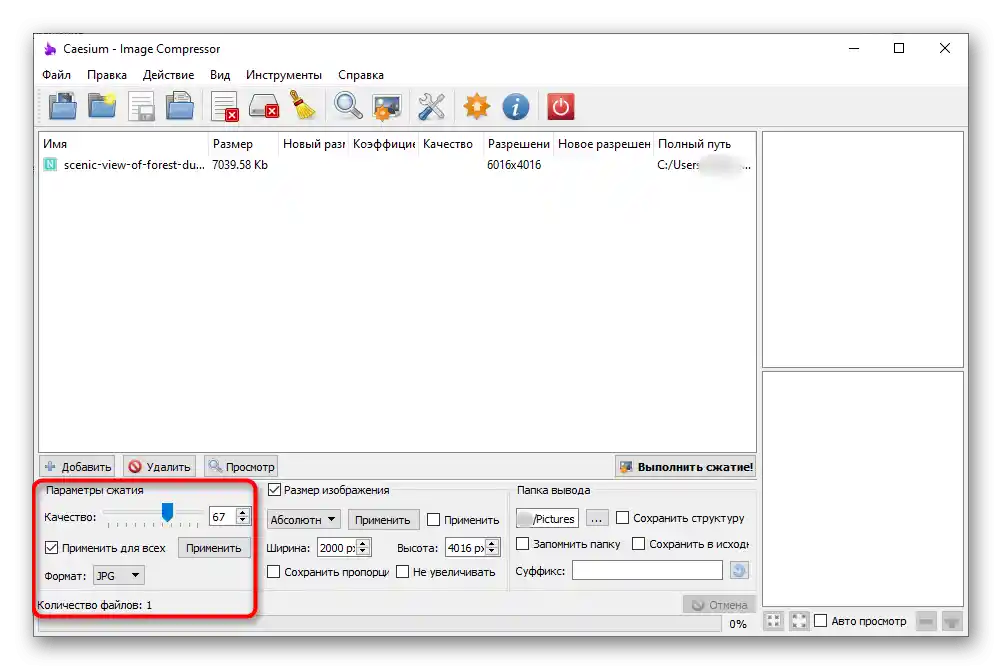Click the remove item document icon with red X
1002x670 pixels.
[225, 106]
